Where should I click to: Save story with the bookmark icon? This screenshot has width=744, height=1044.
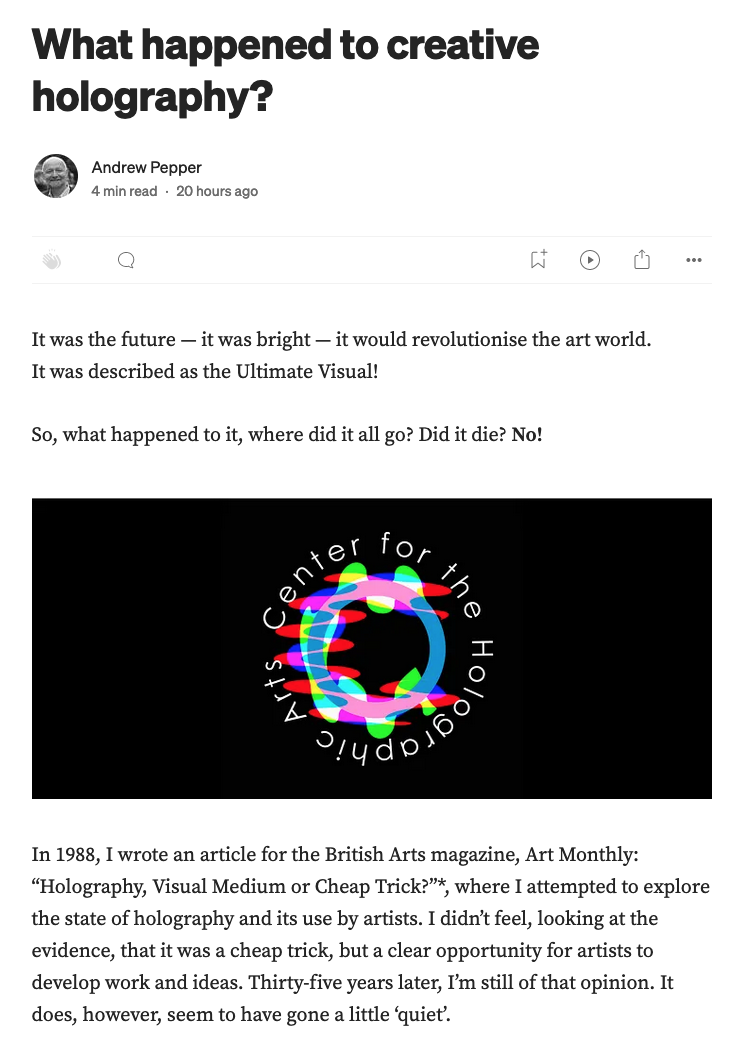[x=538, y=260]
